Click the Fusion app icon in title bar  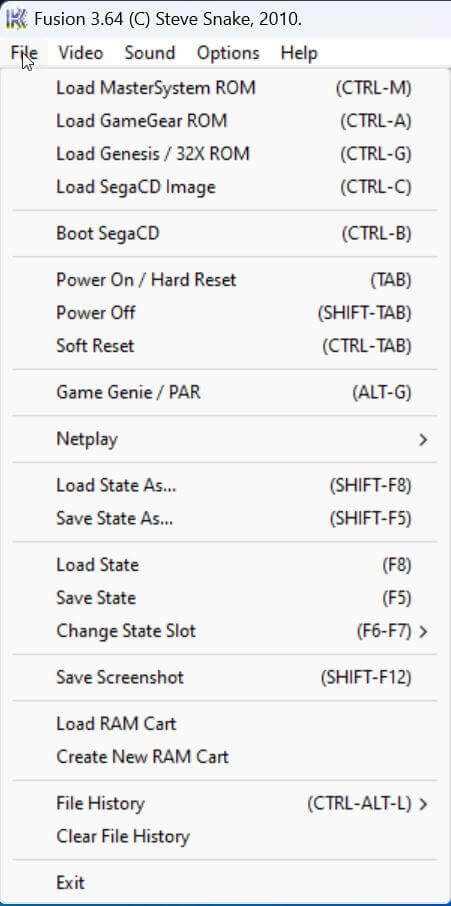tap(17, 19)
